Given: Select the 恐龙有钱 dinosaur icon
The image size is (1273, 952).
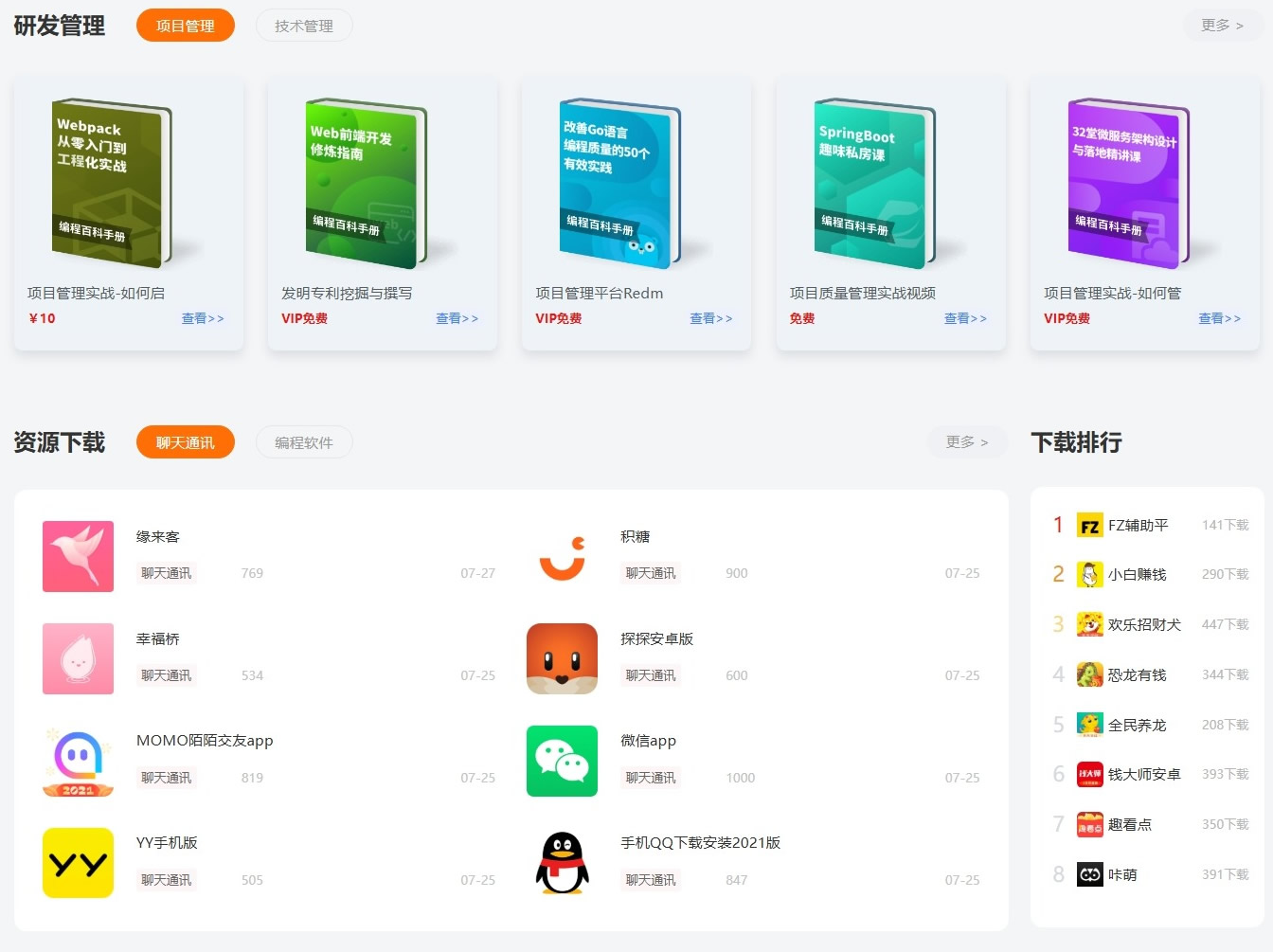Looking at the screenshot, I should coord(1089,674).
